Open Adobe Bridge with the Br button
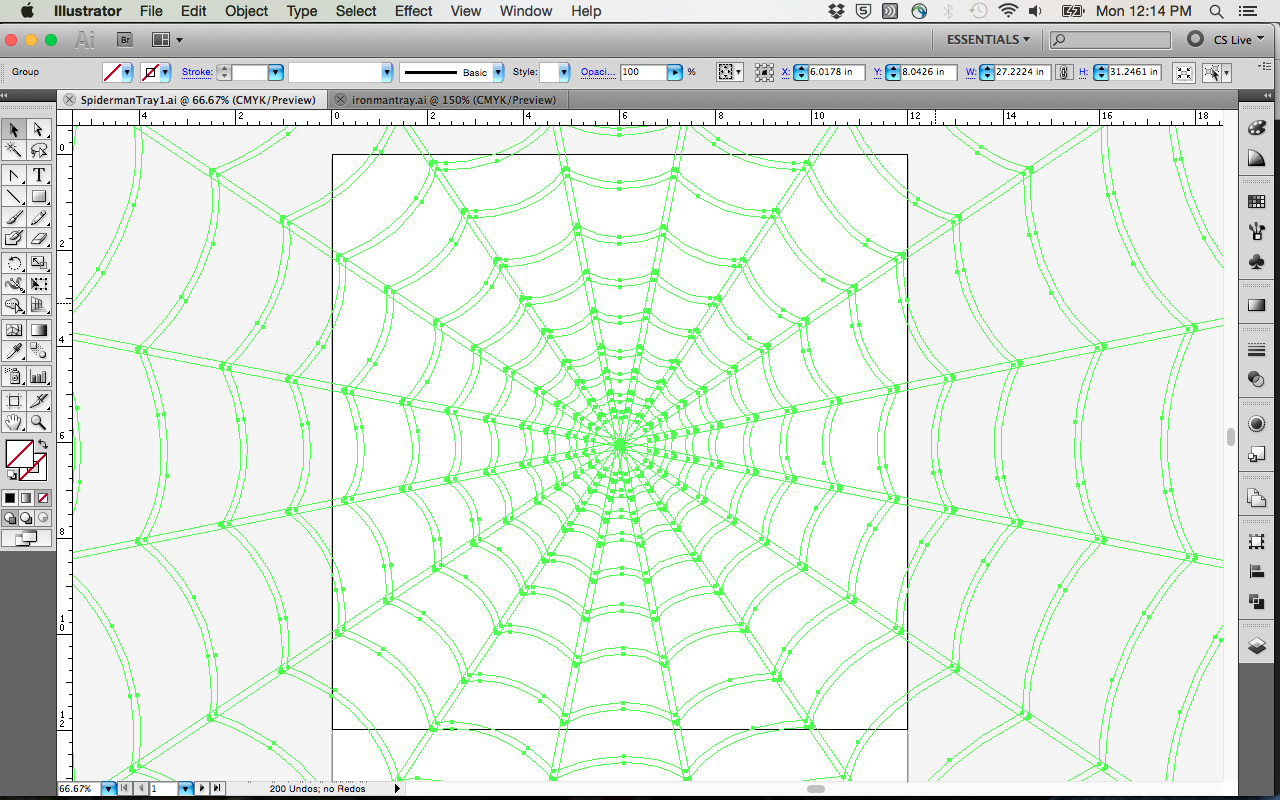Viewport: 1280px width, 800px height. 125,40
